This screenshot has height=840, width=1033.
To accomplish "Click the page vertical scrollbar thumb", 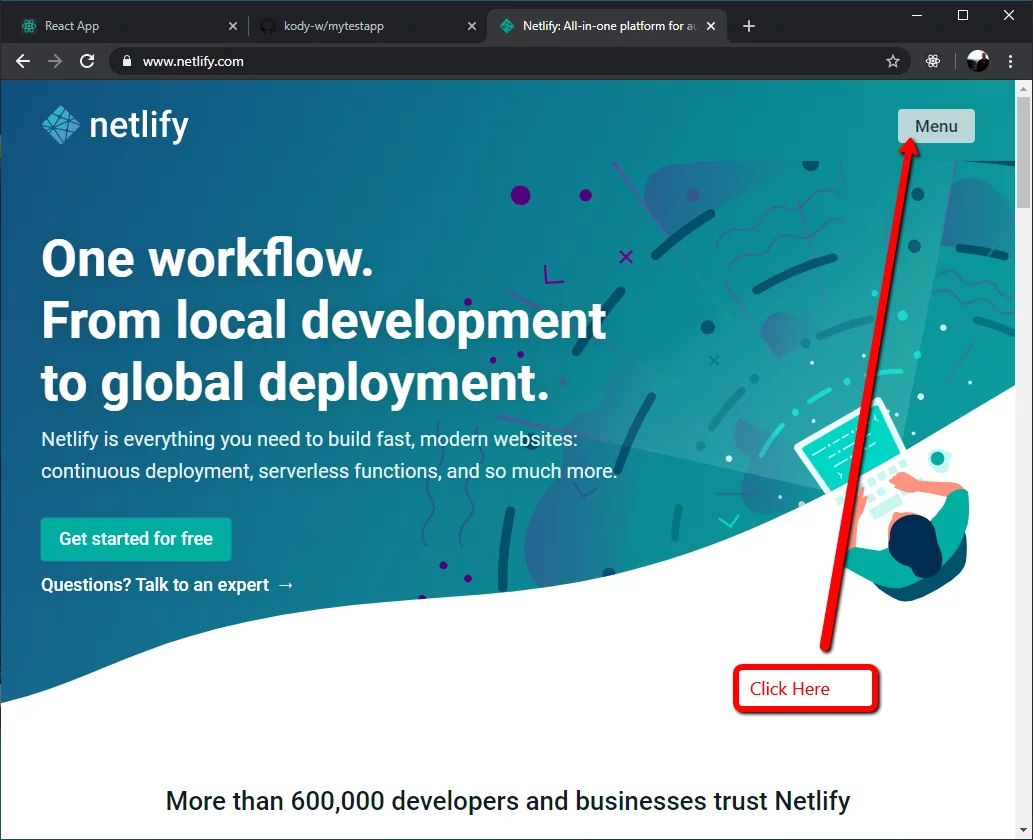I will [1023, 152].
